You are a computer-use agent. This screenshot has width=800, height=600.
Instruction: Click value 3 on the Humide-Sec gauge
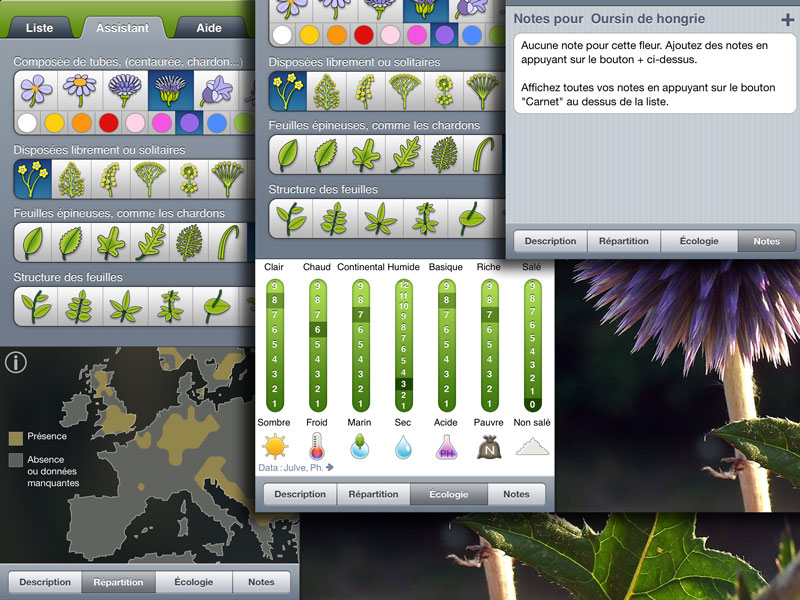coord(403,384)
